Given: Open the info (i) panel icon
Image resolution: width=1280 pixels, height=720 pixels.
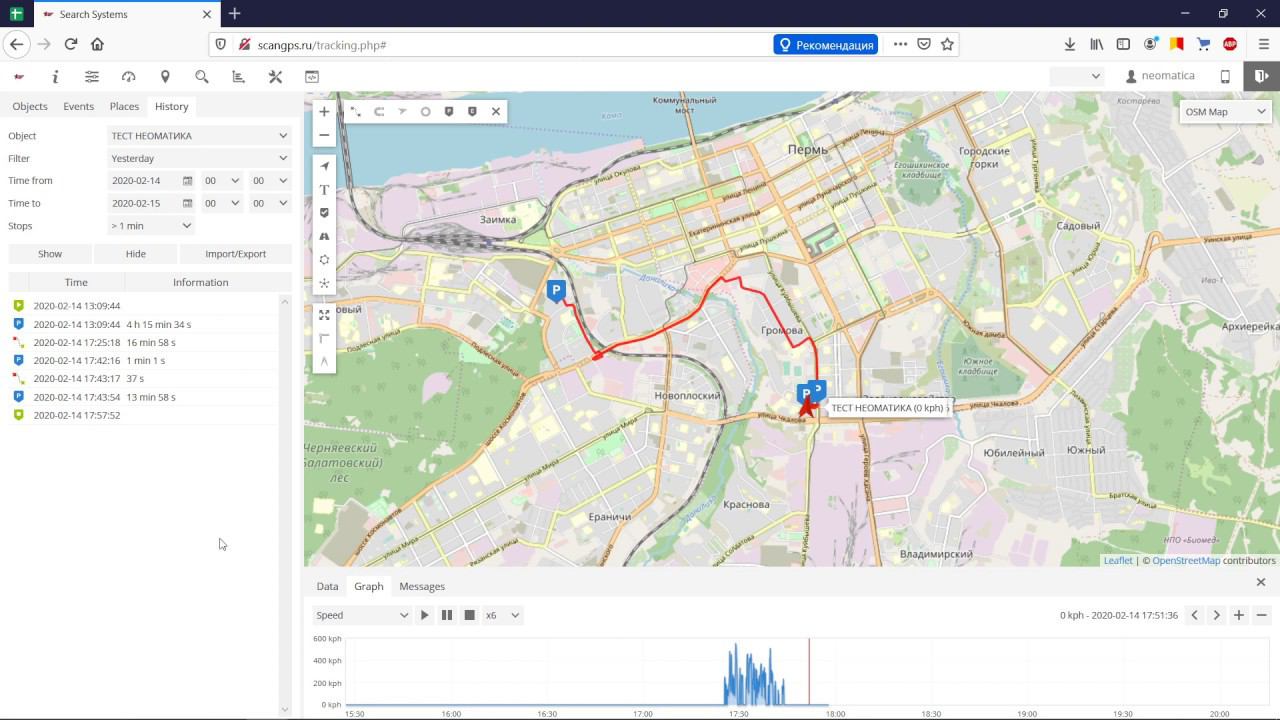Looking at the screenshot, I should [x=55, y=76].
